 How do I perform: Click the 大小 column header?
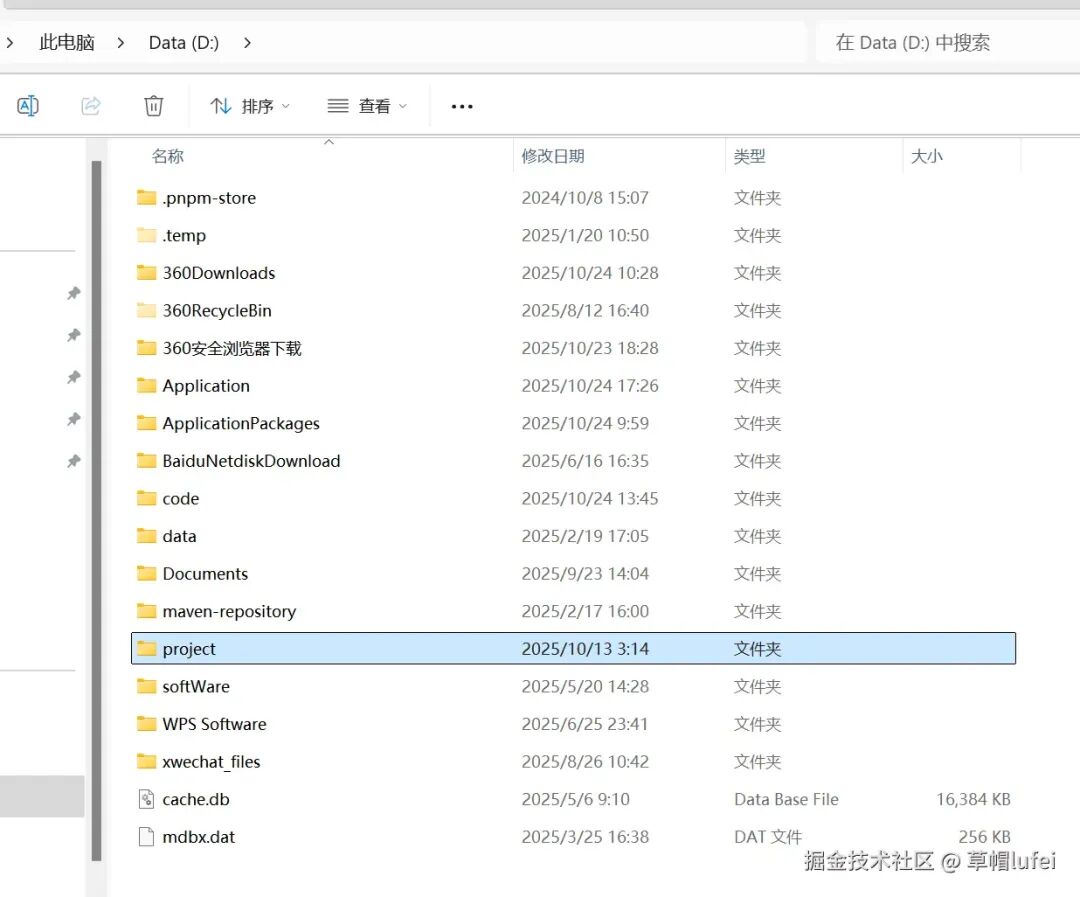click(927, 156)
